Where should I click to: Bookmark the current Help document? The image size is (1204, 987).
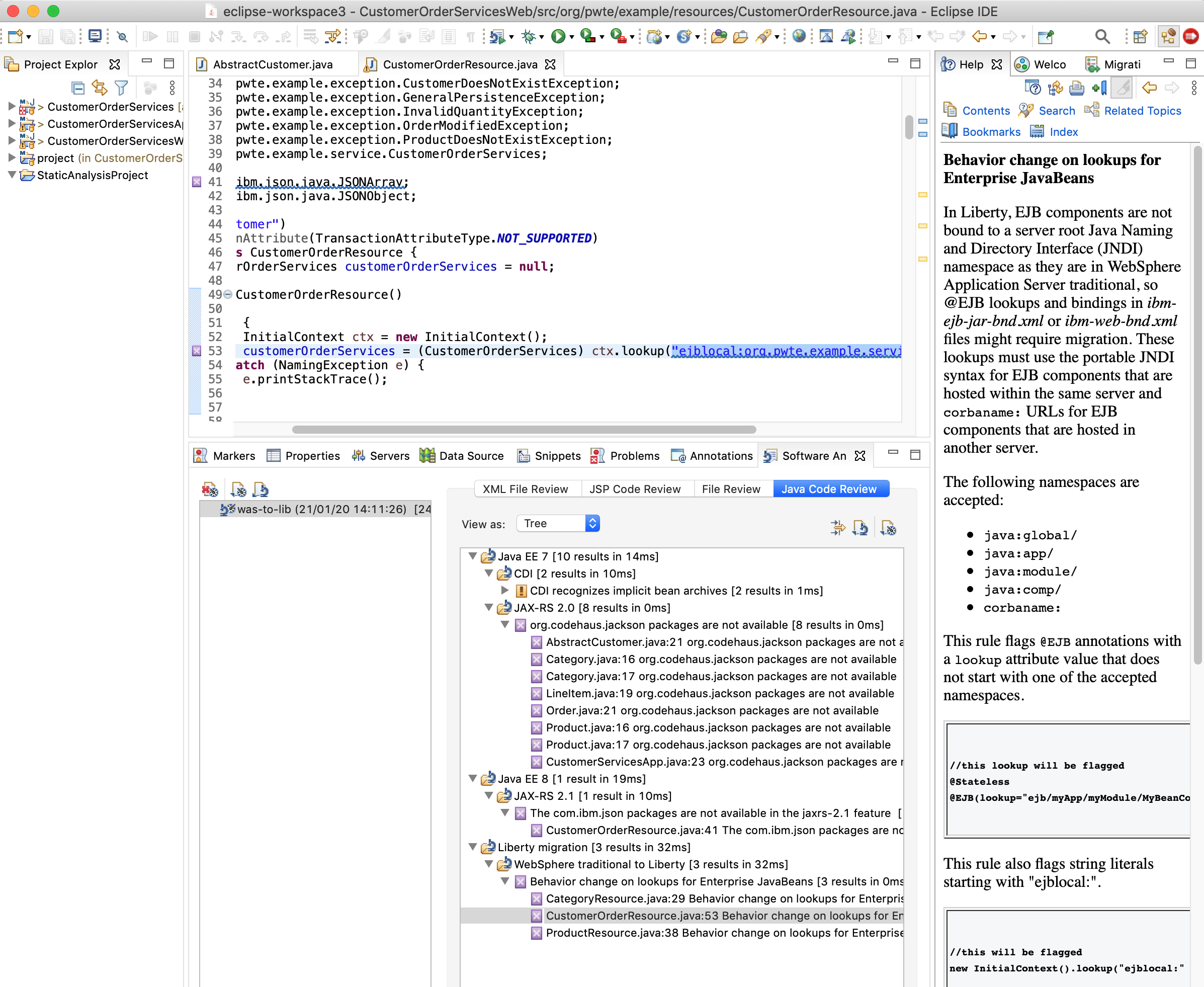(1099, 88)
